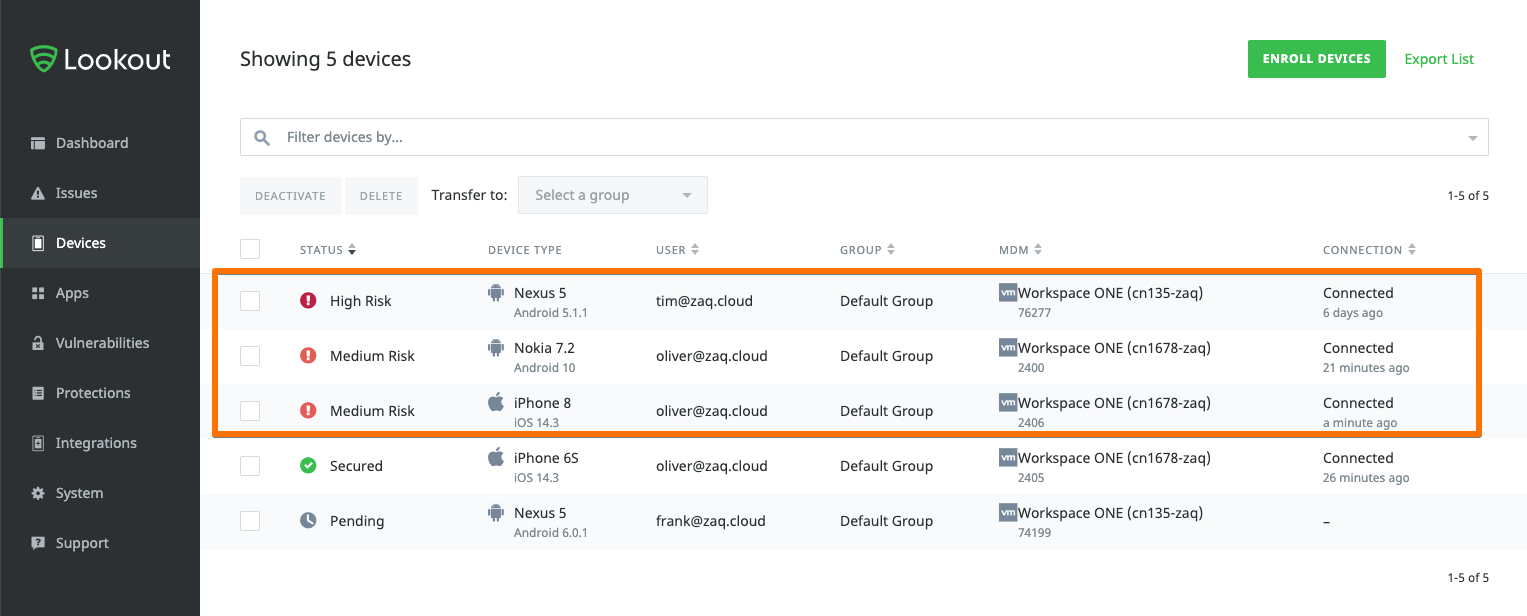Click the VMware icon for MDM 76277
This screenshot has height=616, width=1527.
[x=1007, y=293]
